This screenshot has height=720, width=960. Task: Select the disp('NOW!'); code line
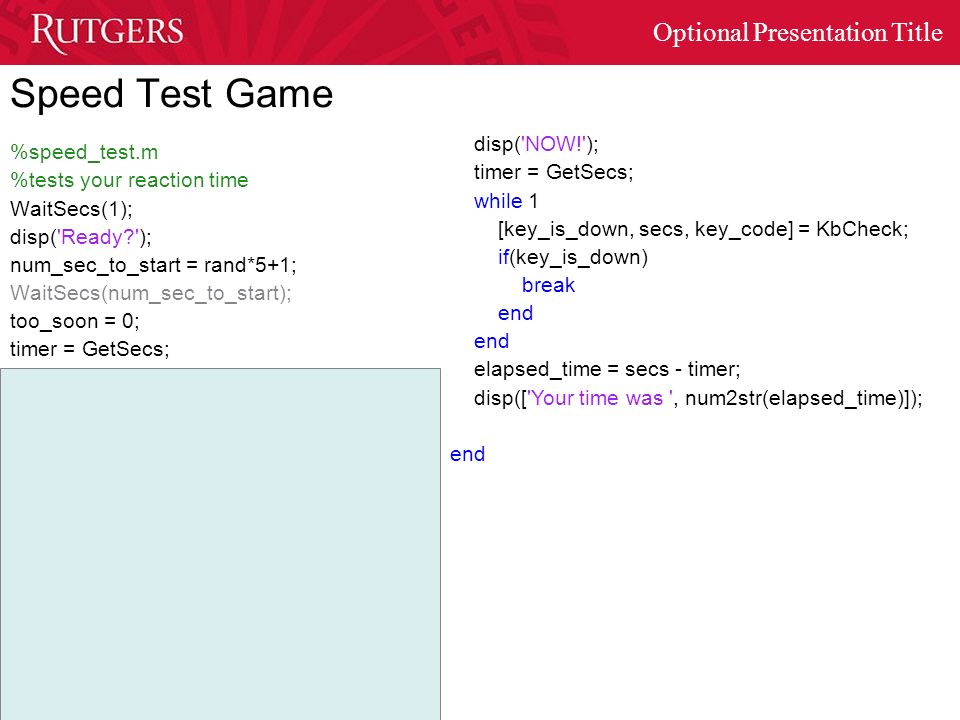coord(536,144)
